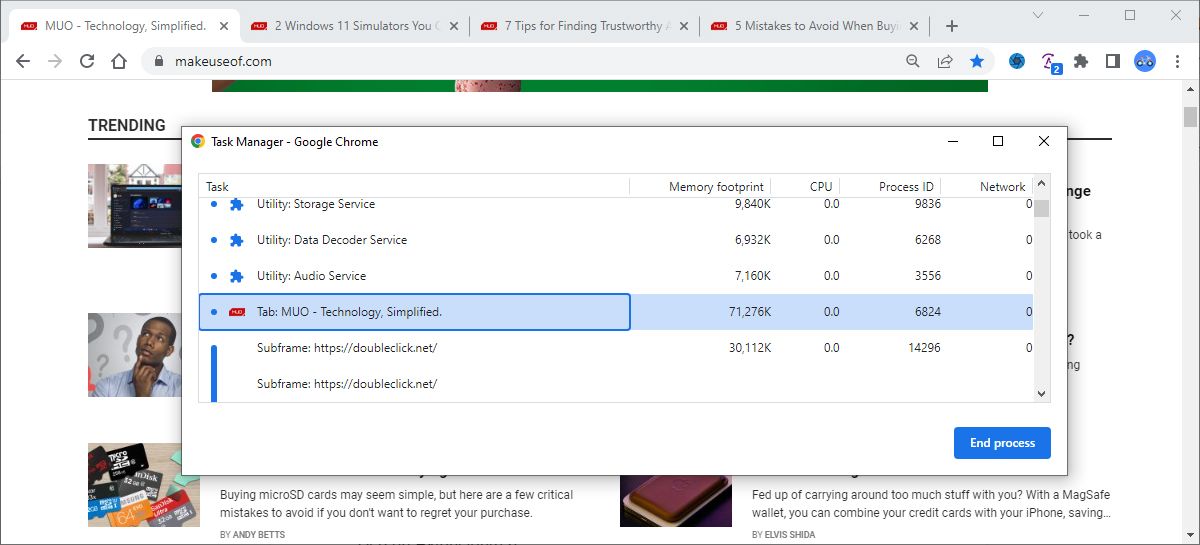Click the Task Manager scrollbar thumb

pos(1042,207)
